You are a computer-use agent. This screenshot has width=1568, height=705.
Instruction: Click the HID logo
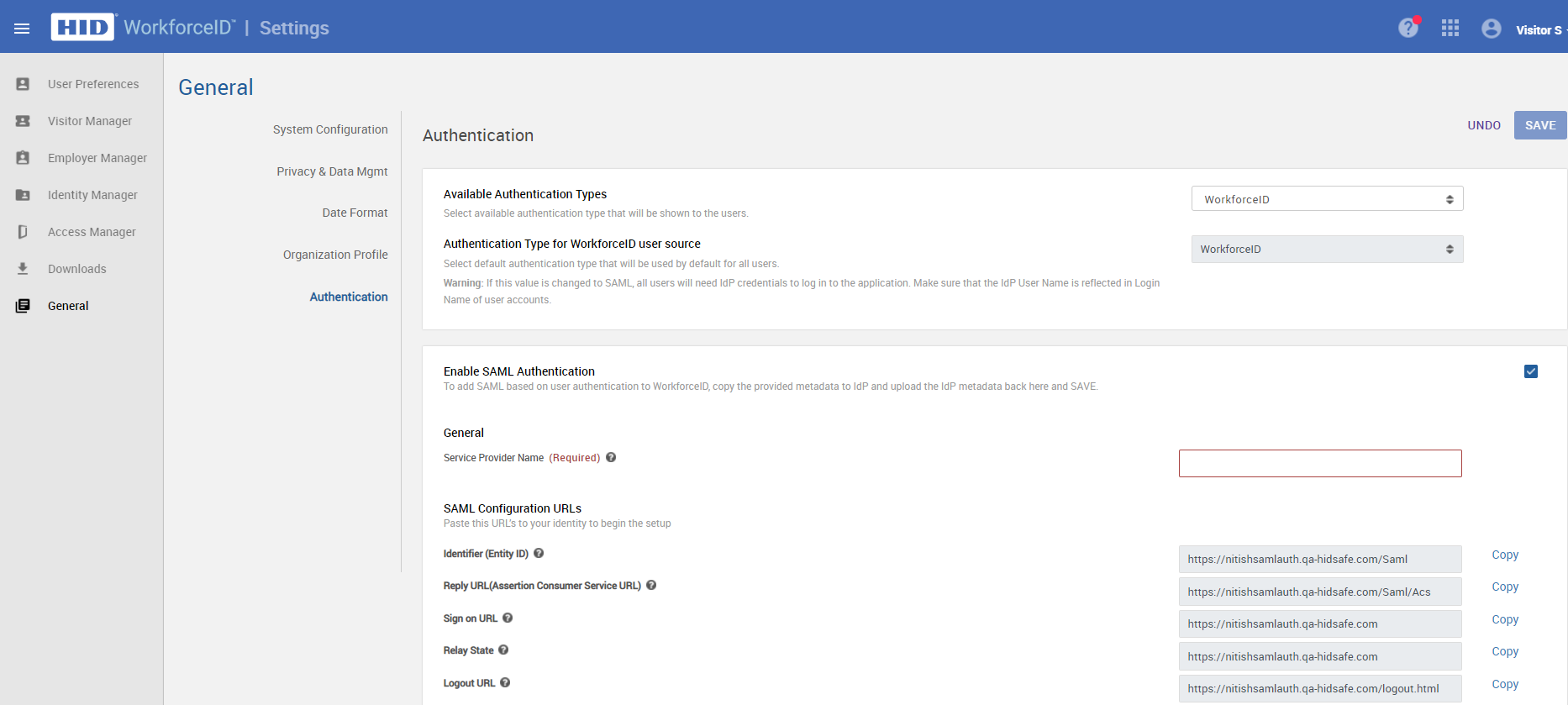click(82, 27)
